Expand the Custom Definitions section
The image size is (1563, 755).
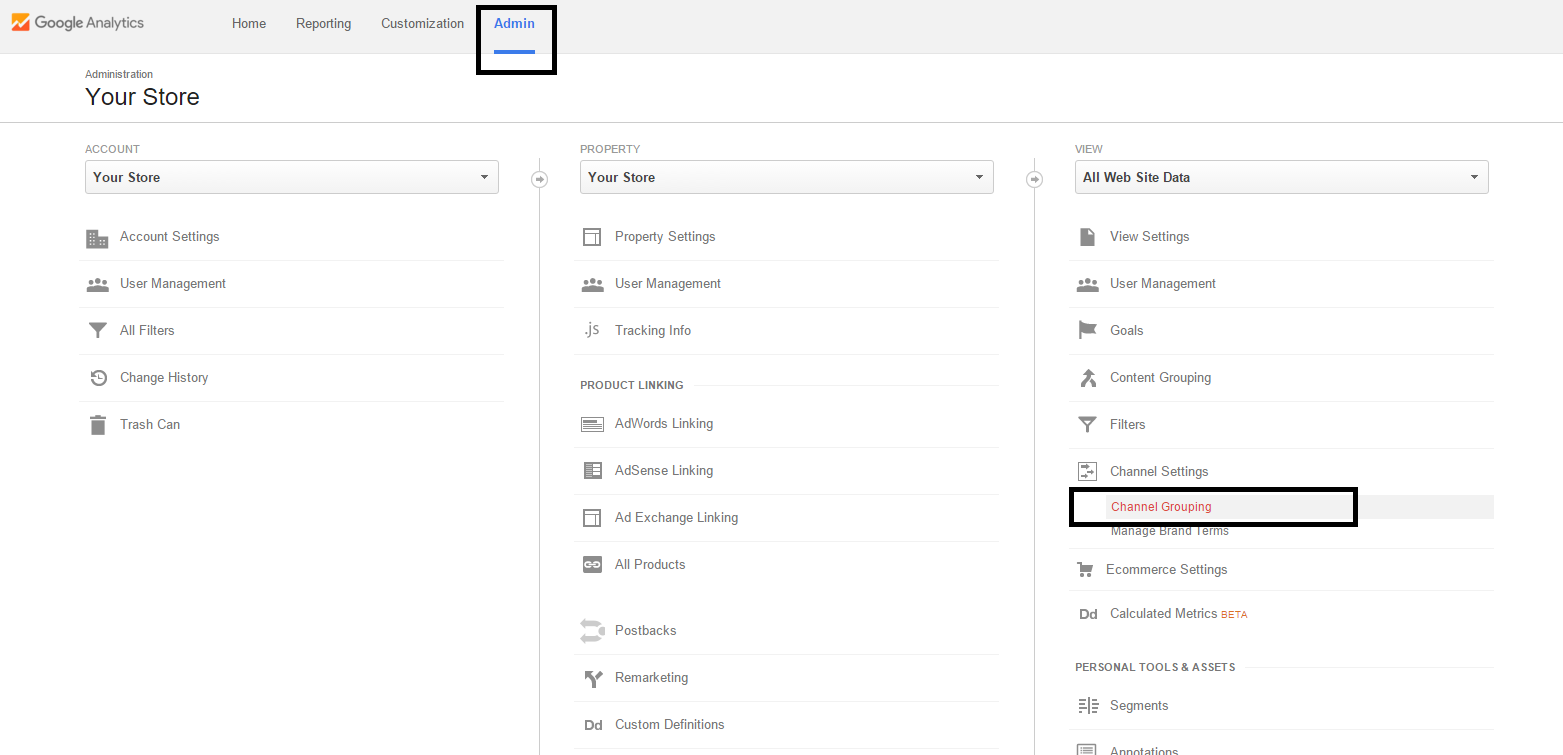[x=669, y=725]
